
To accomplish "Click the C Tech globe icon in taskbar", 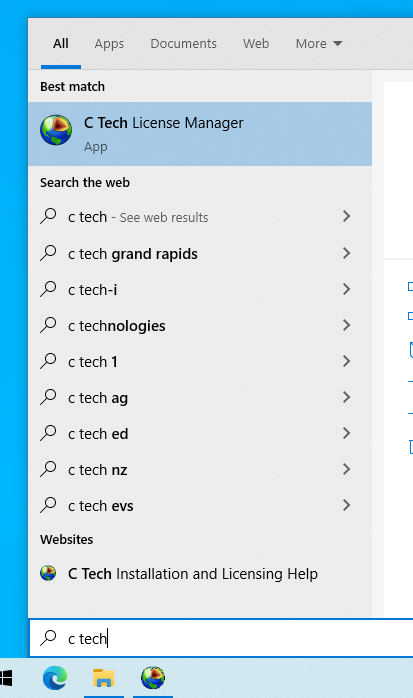I will 153,678.
